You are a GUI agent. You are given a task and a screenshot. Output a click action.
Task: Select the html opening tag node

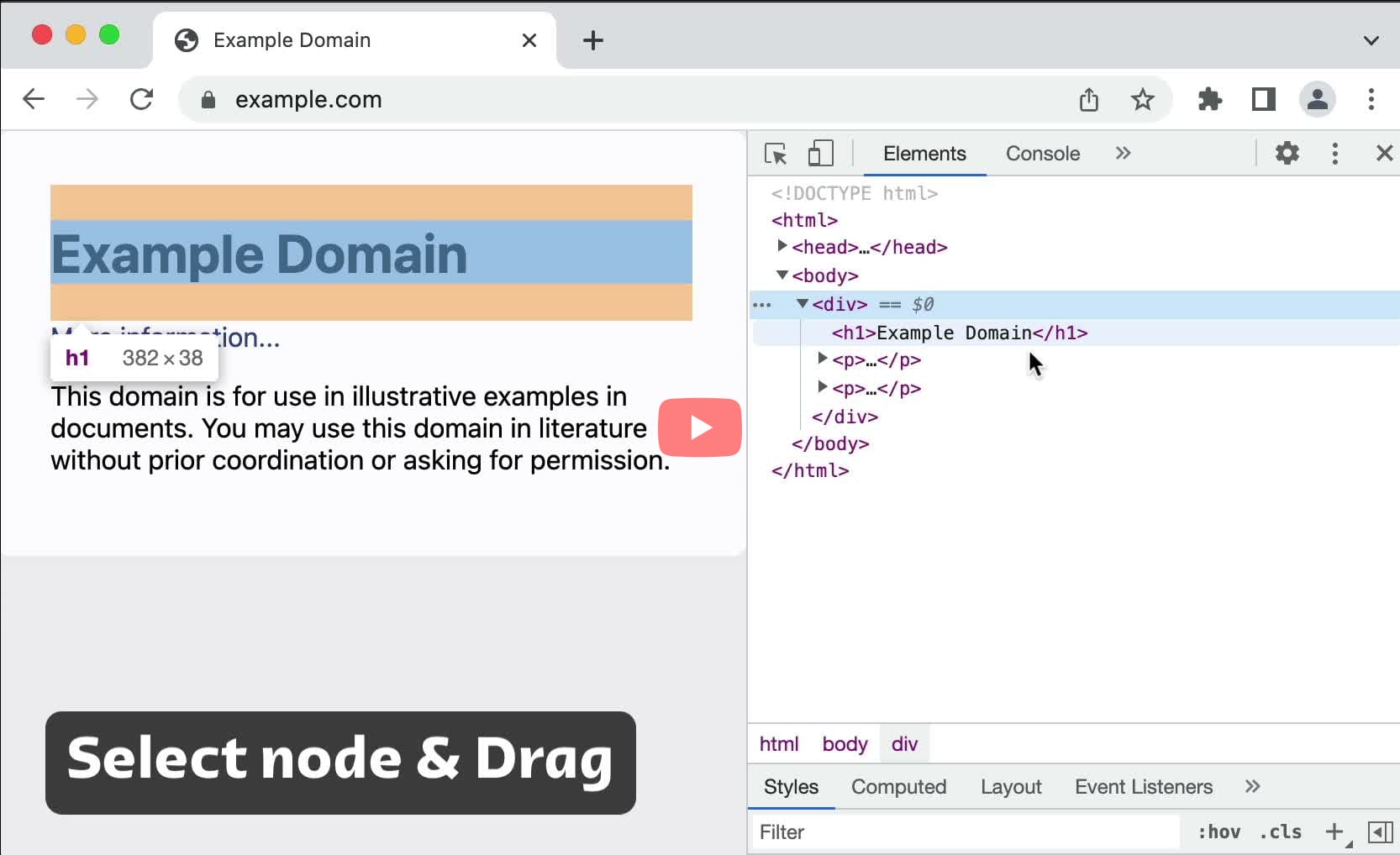804,220
